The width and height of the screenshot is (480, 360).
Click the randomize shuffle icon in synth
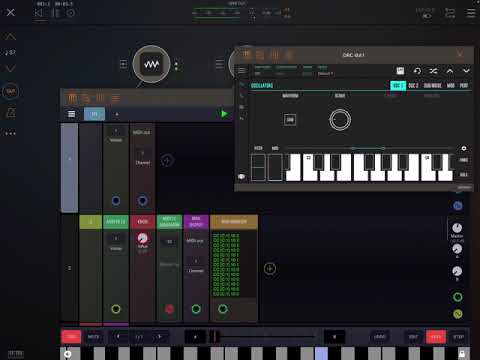pyautogui.click(x=433, y=71)
